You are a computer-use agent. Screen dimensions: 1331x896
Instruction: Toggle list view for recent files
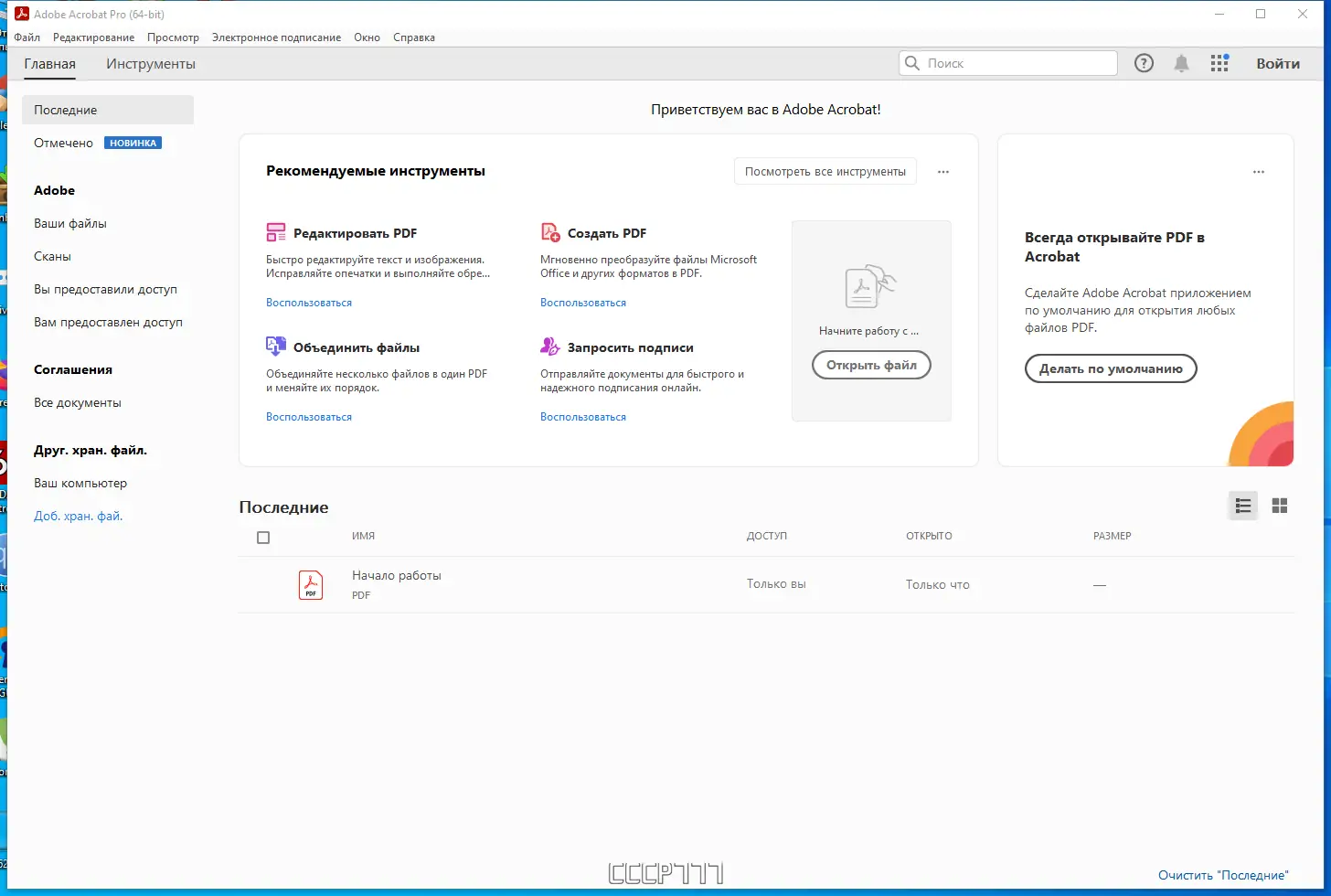pyautogui.click(x=1242, y=505)
